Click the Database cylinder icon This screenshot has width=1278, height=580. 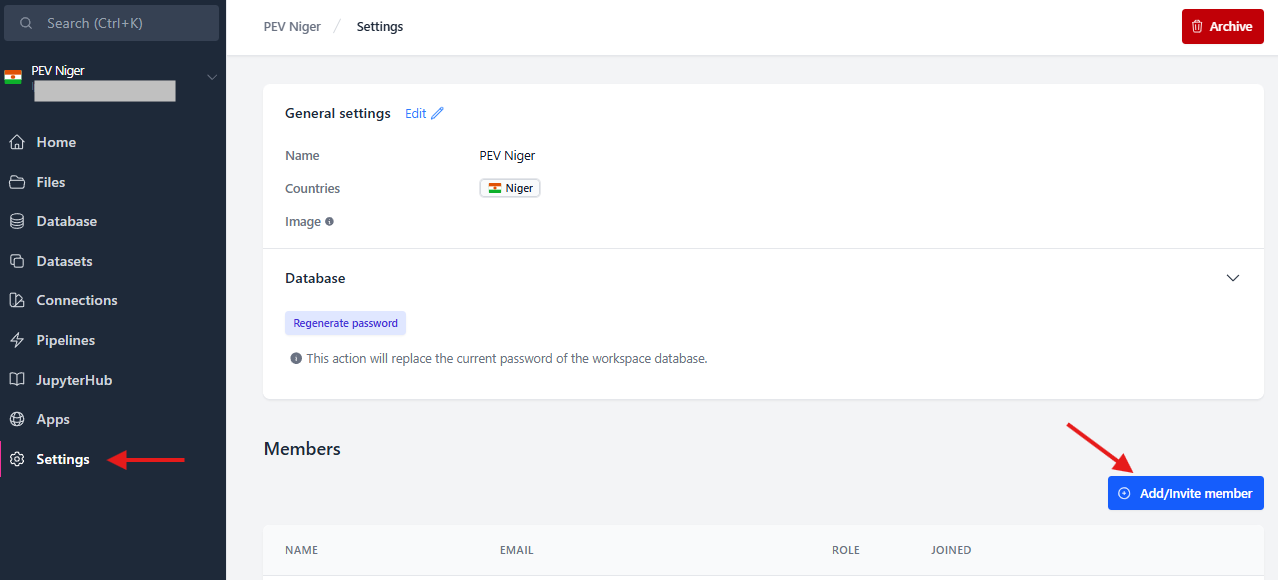[17, 221]
